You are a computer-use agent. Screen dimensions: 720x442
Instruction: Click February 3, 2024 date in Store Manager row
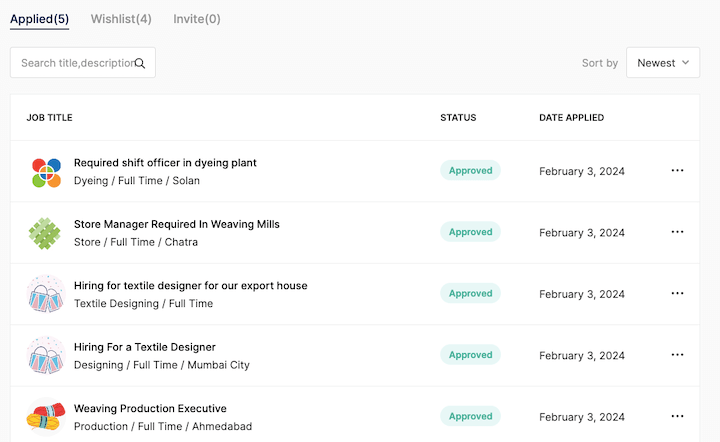[x=582, y=233]
